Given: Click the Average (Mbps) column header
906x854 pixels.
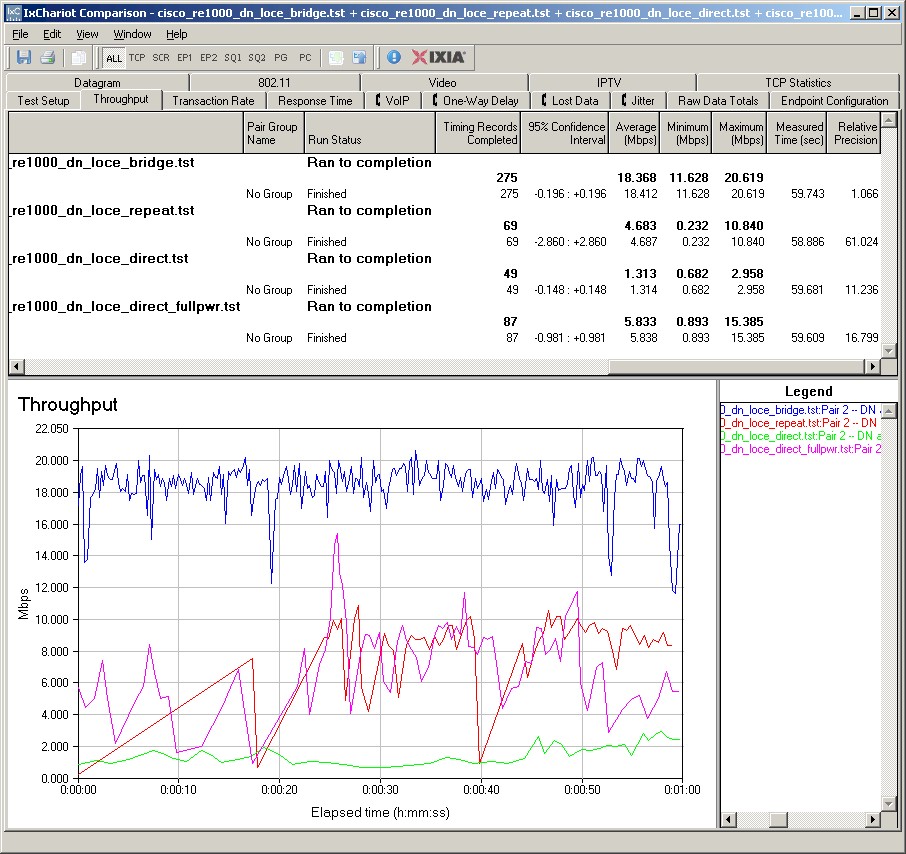Looking at the screenshot, I should pos(634,133).
